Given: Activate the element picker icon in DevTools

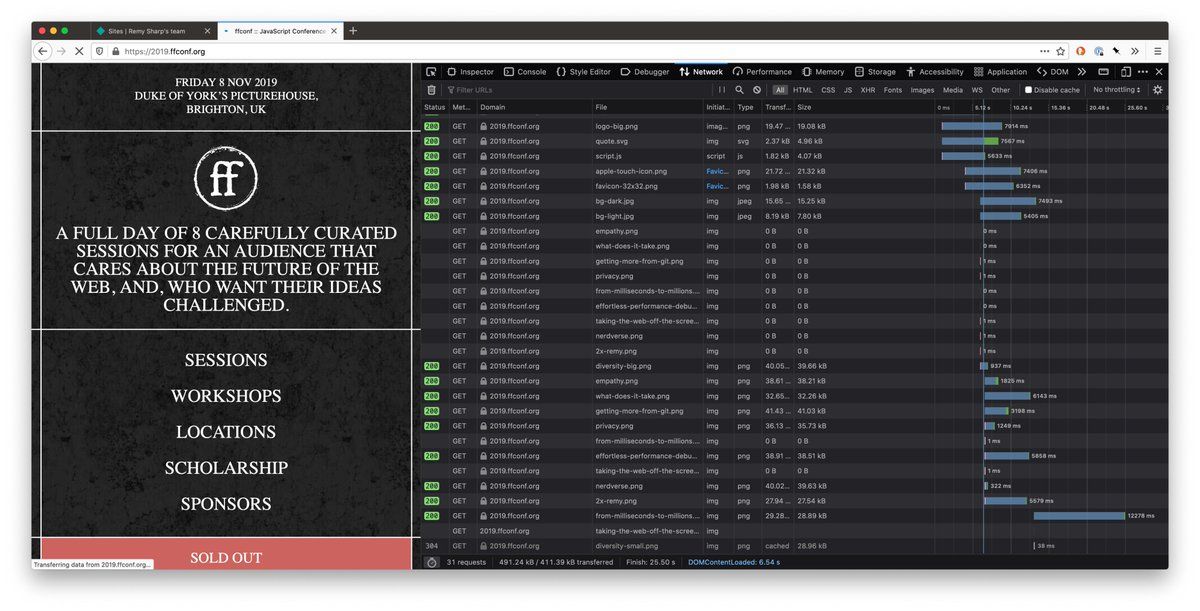Looking at the screenshot, I should pyautogui.click(x=431, y=72).
